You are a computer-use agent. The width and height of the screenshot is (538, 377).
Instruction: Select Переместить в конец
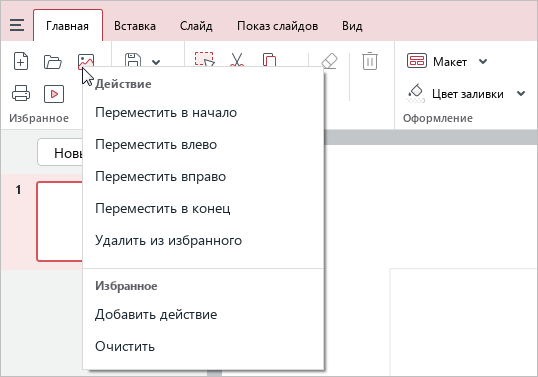203,209
